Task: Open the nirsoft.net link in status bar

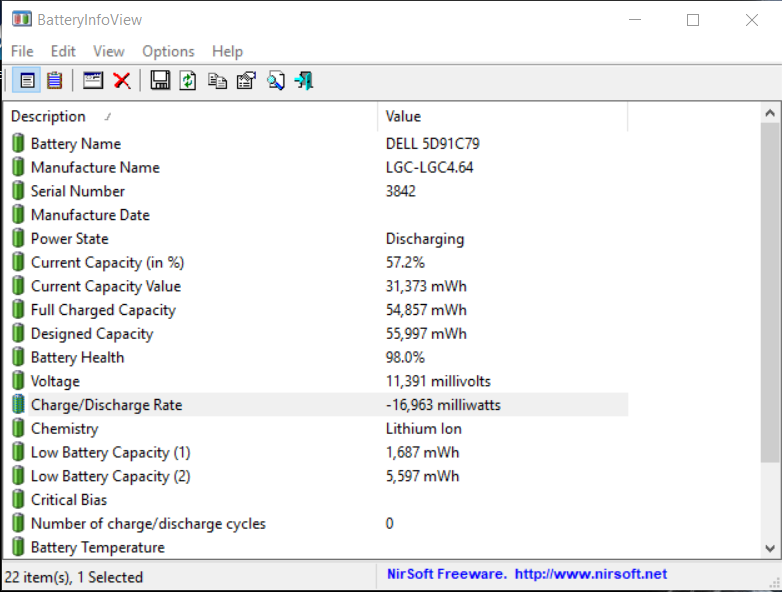Action: [590, 574]
